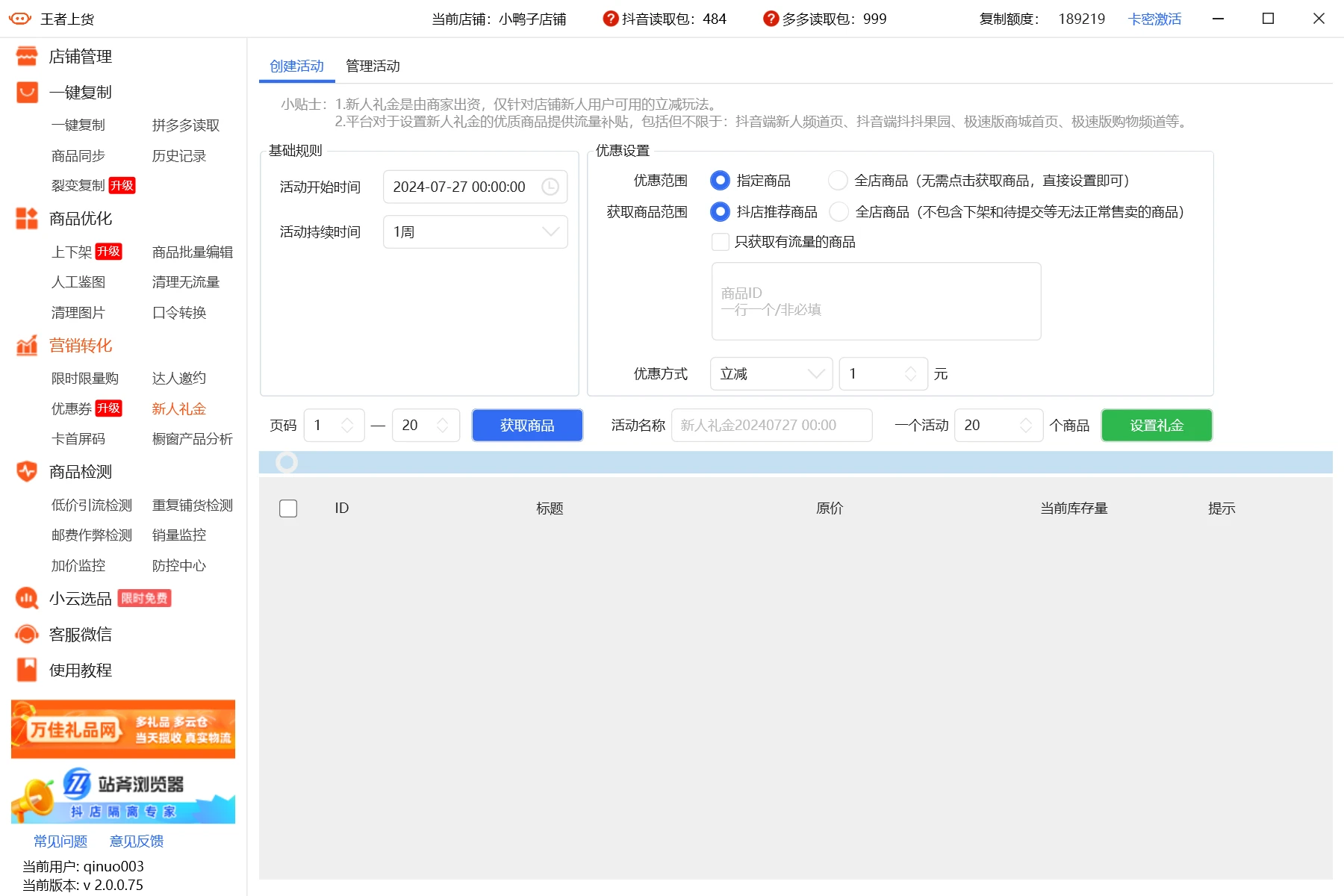Open 低价引流检测 in sidebar

pyautogui.click(x=92, y=505)
